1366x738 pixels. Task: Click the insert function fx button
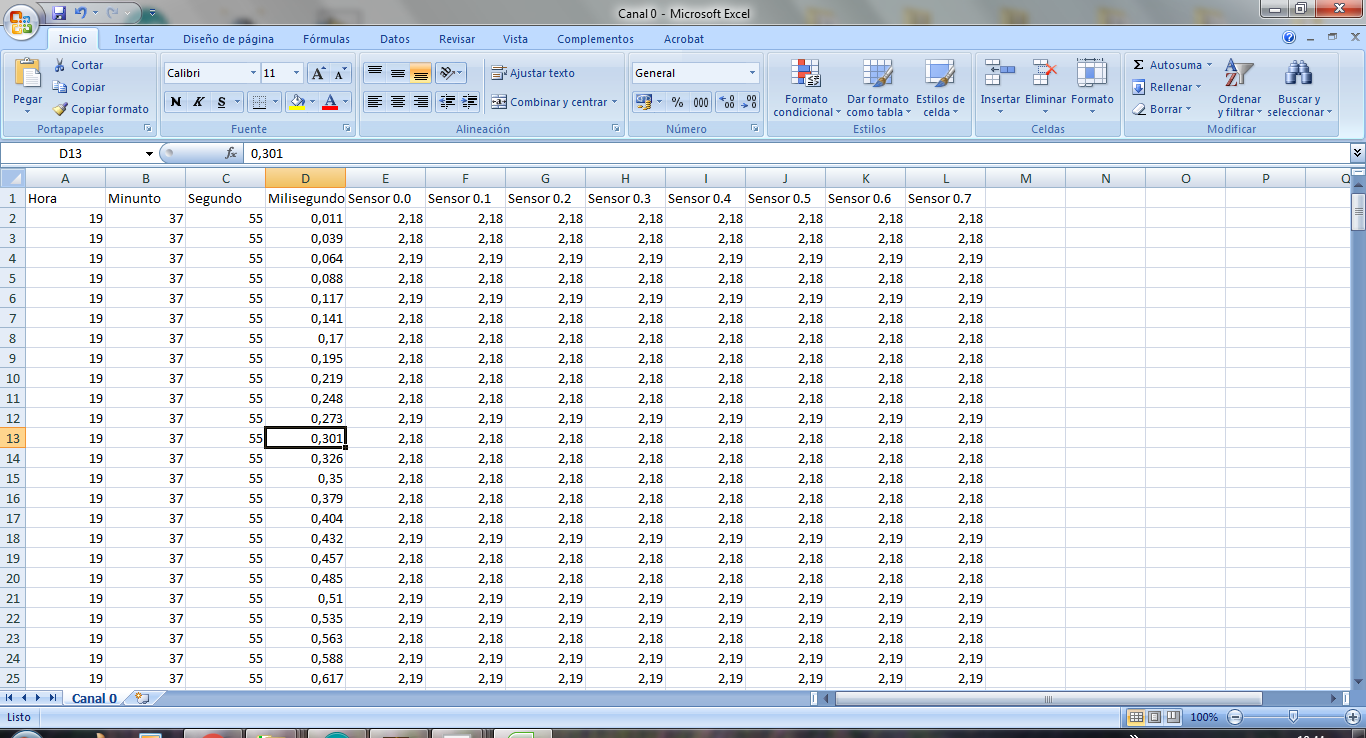click(x=231, y=153)
